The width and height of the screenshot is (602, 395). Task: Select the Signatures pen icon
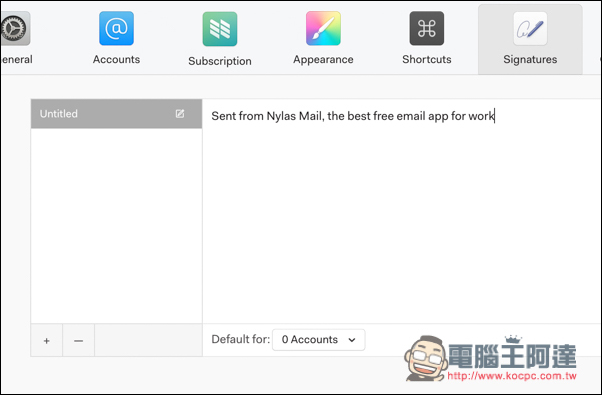530,28
